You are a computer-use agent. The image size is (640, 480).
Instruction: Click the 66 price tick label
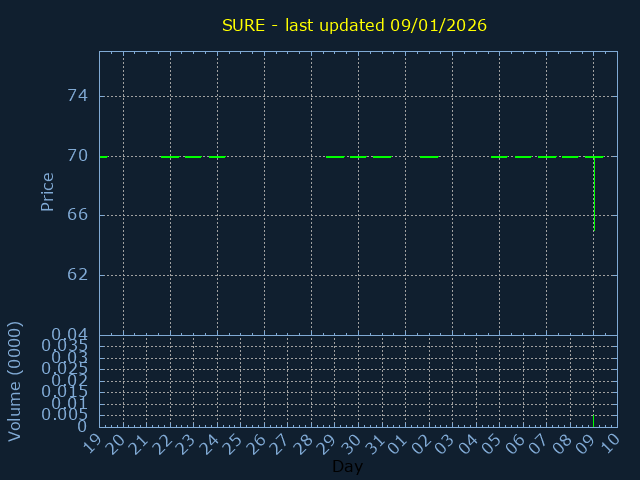(77, 215)
